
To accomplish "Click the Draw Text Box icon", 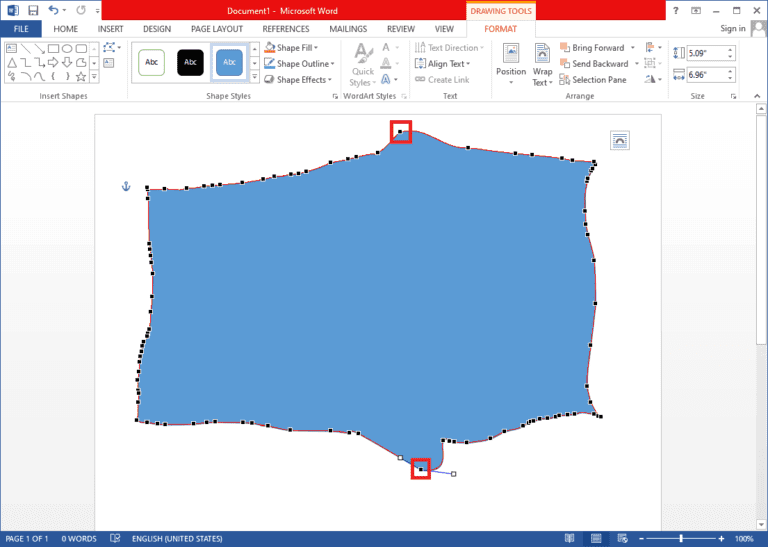I will [109, 63].
